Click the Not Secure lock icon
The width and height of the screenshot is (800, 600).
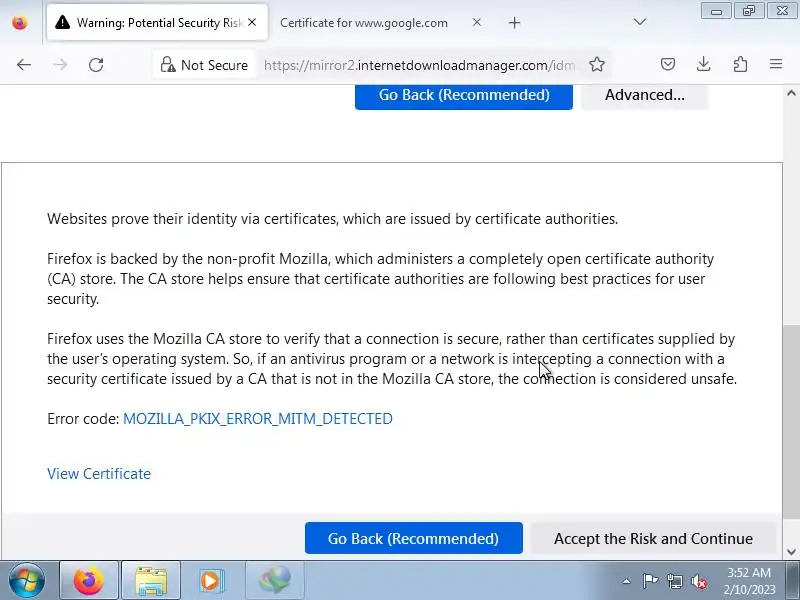(168, 65)
